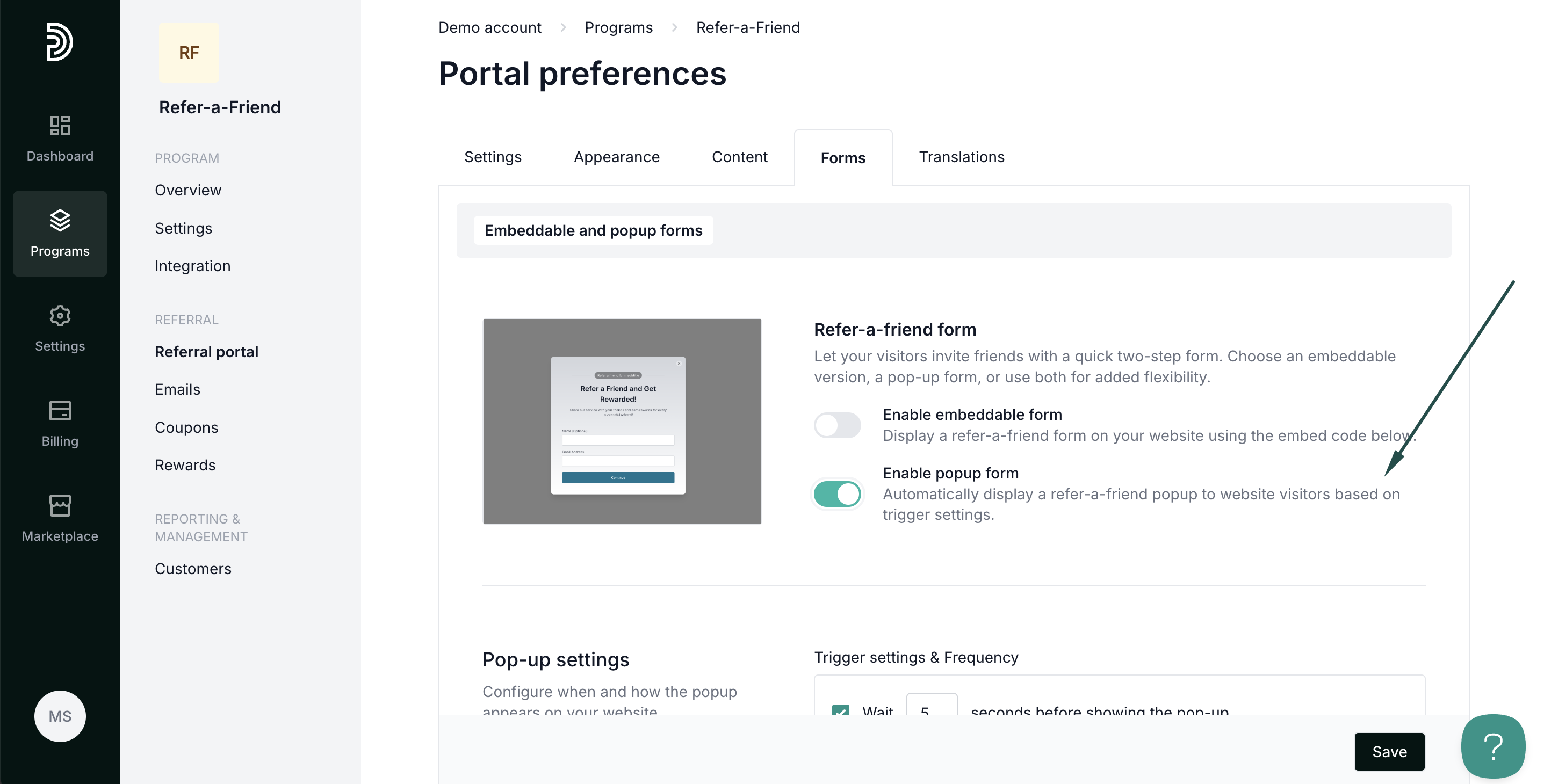Image resolution: width=1544 pixels, height=784 pixels.
Task: Disable the popup form toggle
Action: 838,494
